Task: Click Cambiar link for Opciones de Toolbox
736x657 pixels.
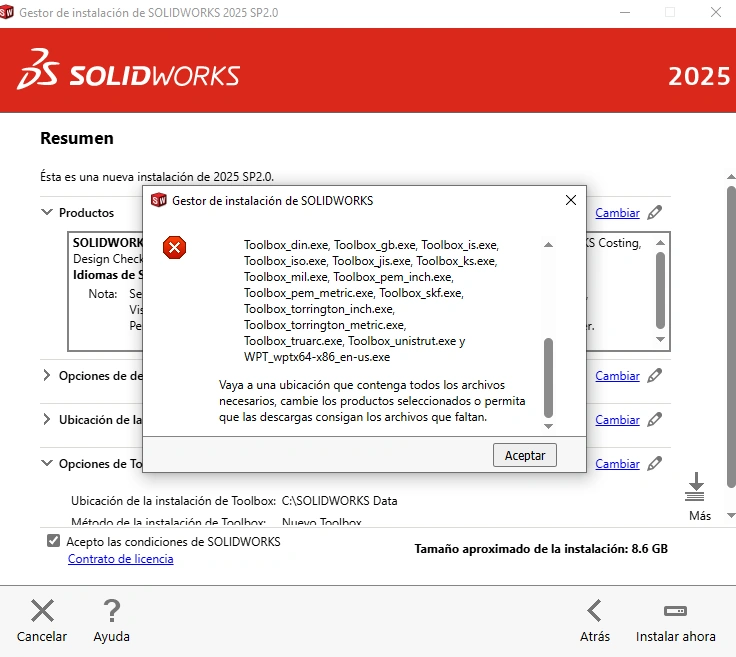Action: click(617, 464)
